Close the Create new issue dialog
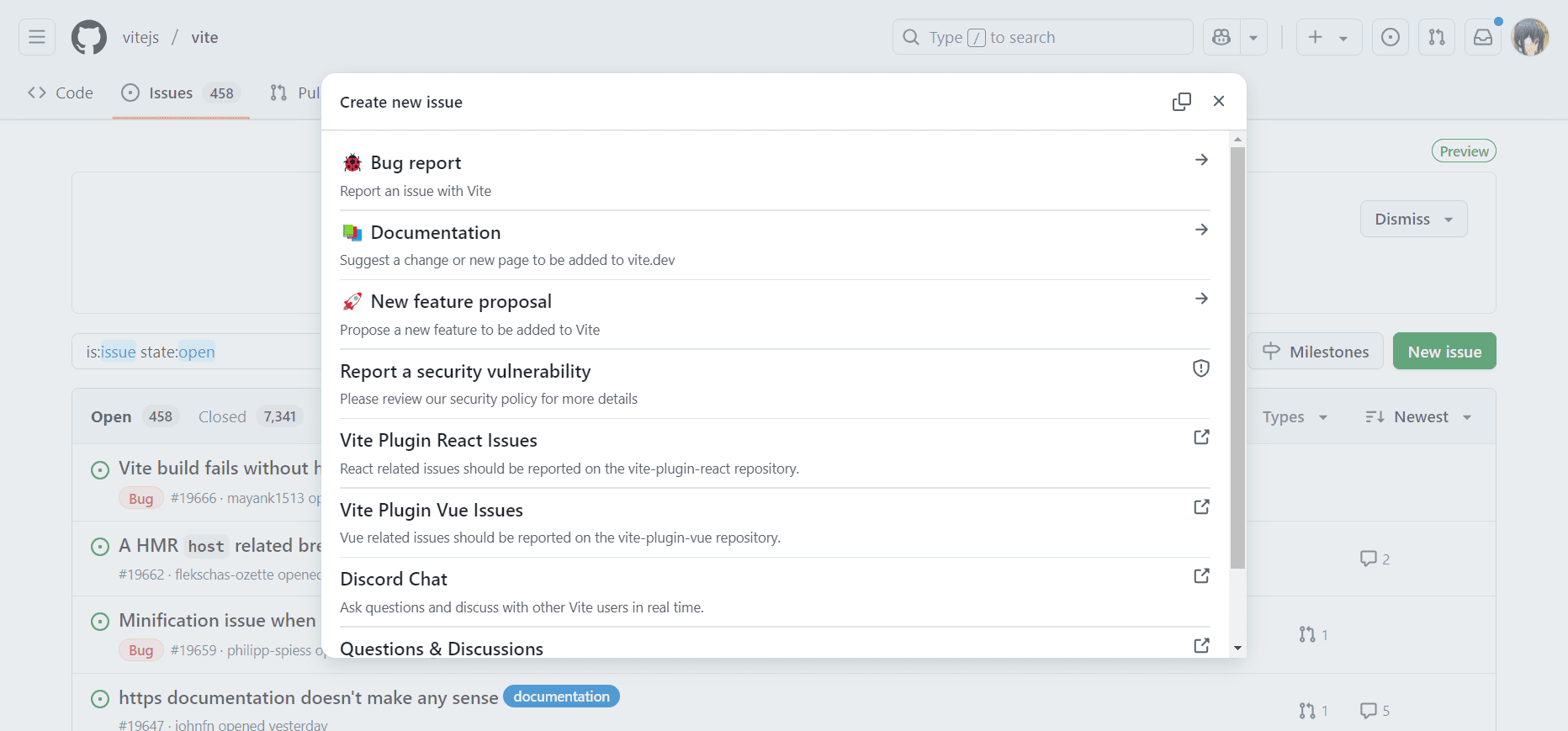Viewport: 1568px width, 731px height. (x=1219, y=102)
